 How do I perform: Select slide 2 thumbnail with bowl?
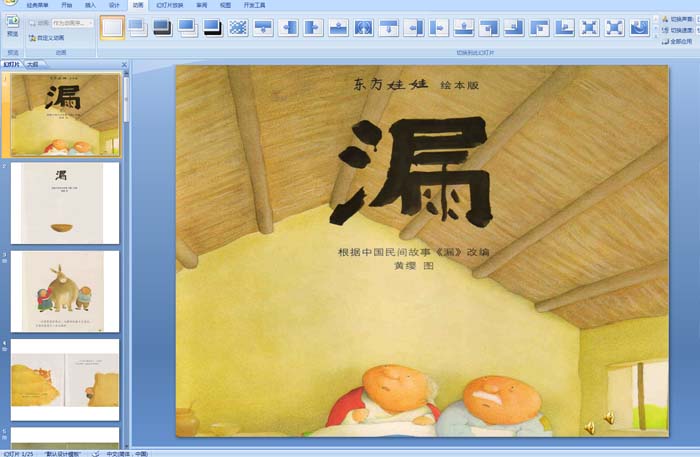(x=65, y=203)
